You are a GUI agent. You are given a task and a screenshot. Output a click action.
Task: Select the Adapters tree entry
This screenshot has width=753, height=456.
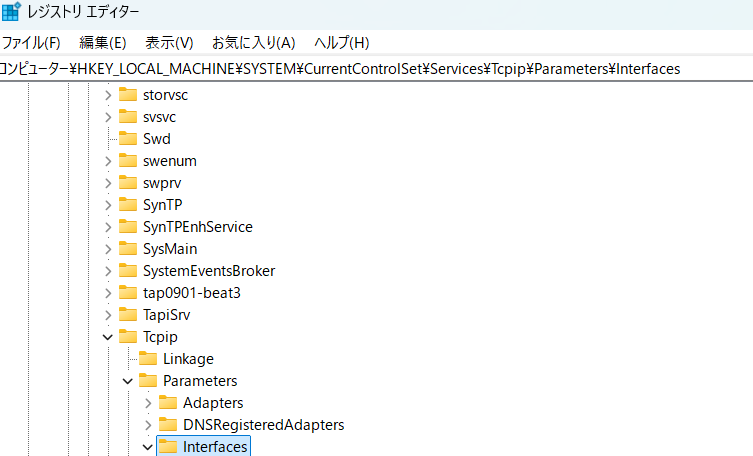[x=213, y=403]
